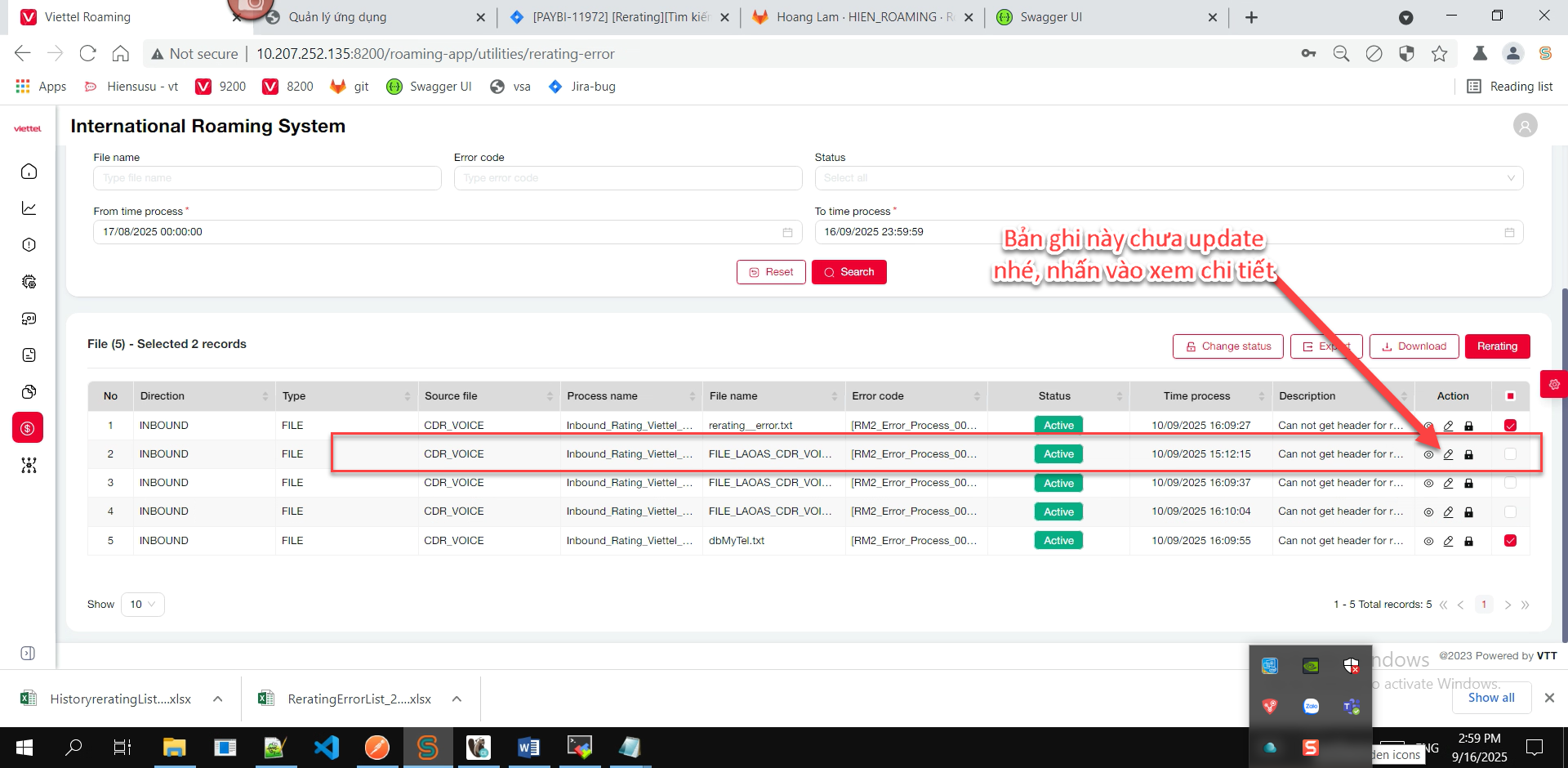The width and height of the screenshot is (1568, 768).
Task: Click the edit pencil icon in row 3
Action: click(x=1448, y=484)
